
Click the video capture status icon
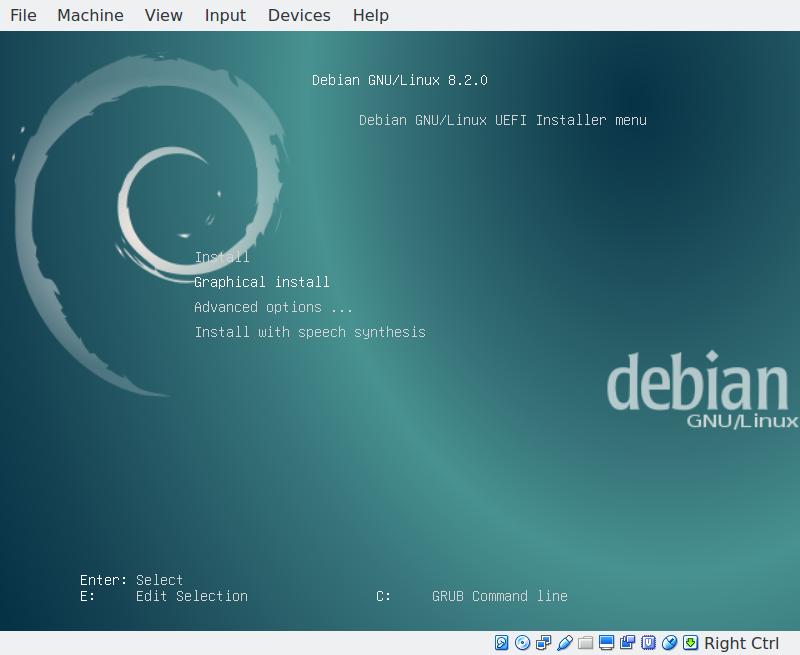click(627, 643)
